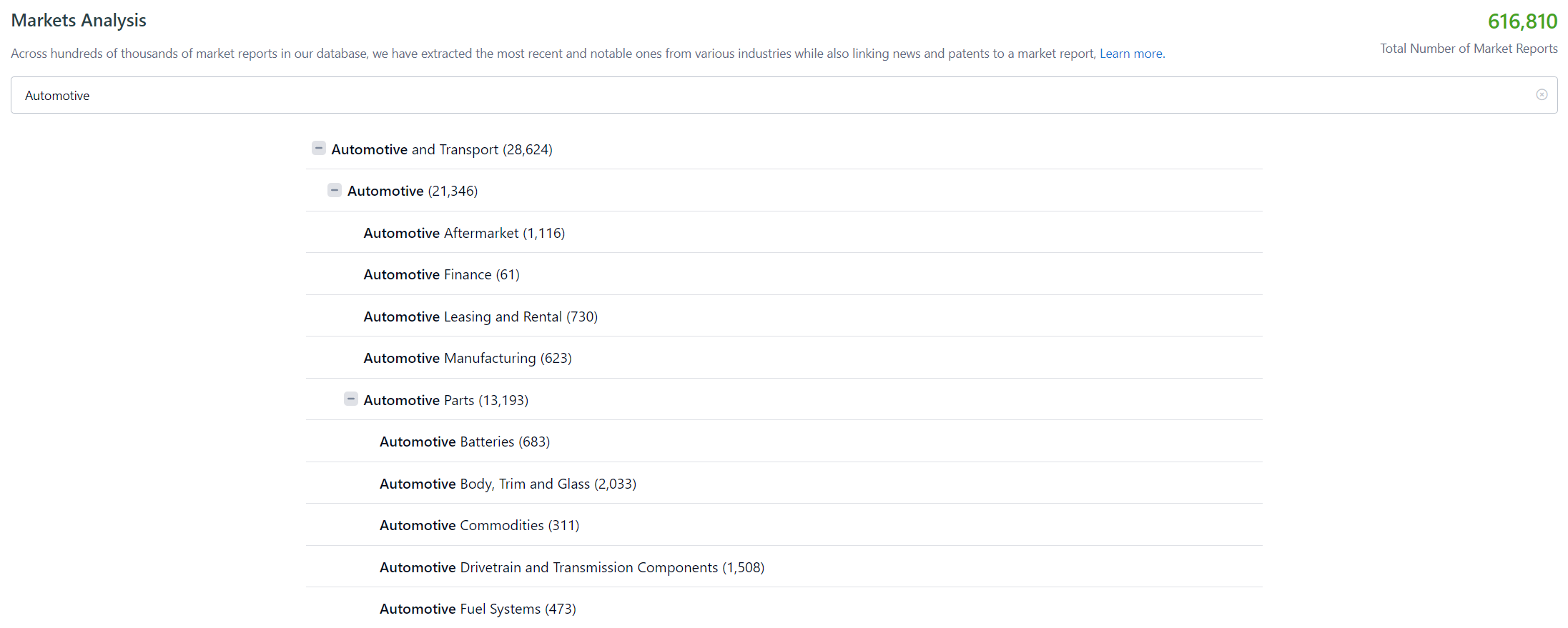Image resolution: width=1568 pixels, height=628 pixels.
Task: Select Automotive Parts category label
Action: [445, 400]
